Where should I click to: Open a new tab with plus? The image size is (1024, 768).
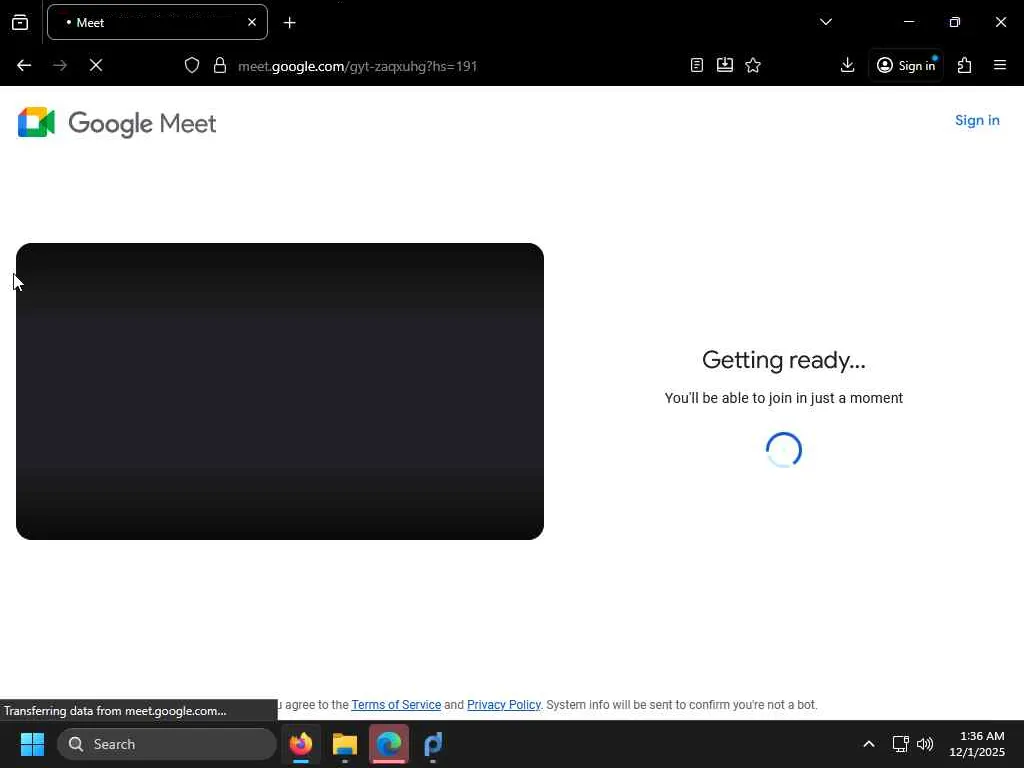pos(290,23)
